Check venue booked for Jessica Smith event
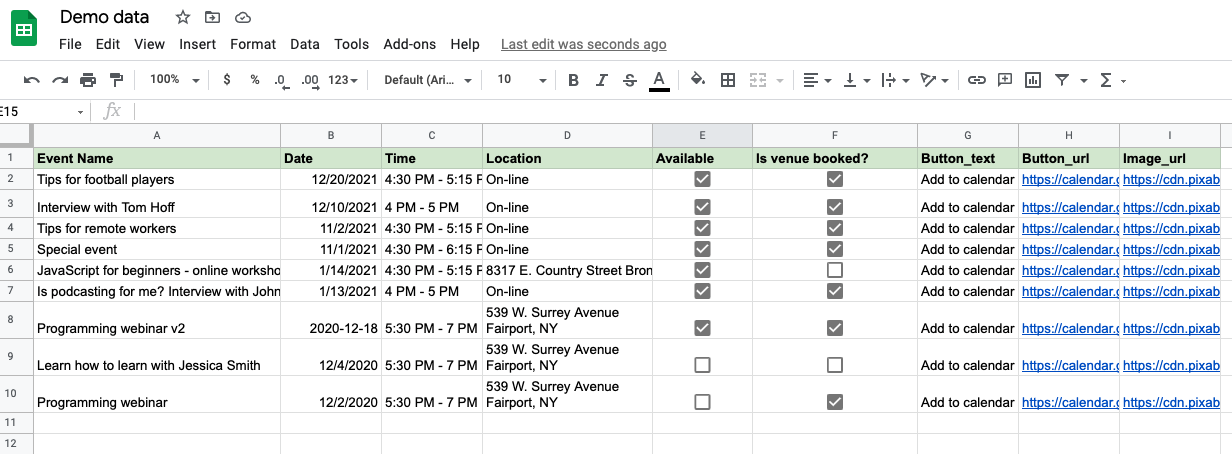Screen dimensions: 1232x454 [835, 365]
